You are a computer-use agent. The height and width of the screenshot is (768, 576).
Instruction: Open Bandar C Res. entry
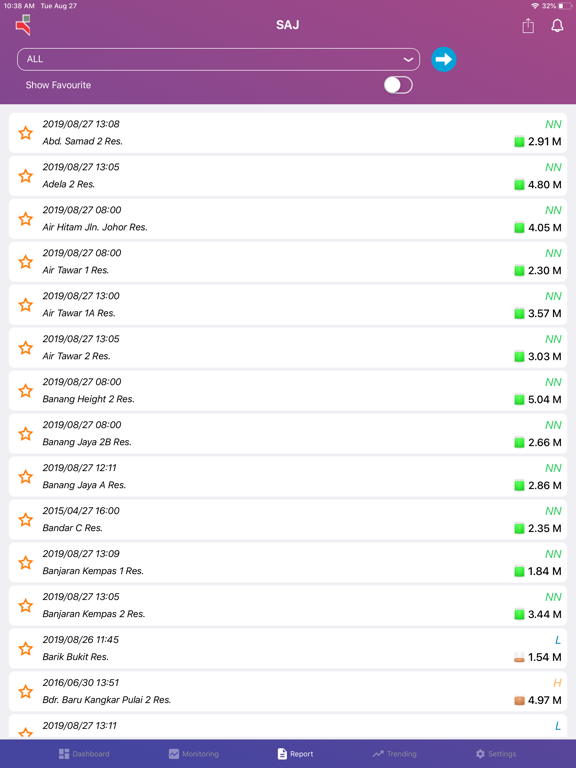click(288, 520)
